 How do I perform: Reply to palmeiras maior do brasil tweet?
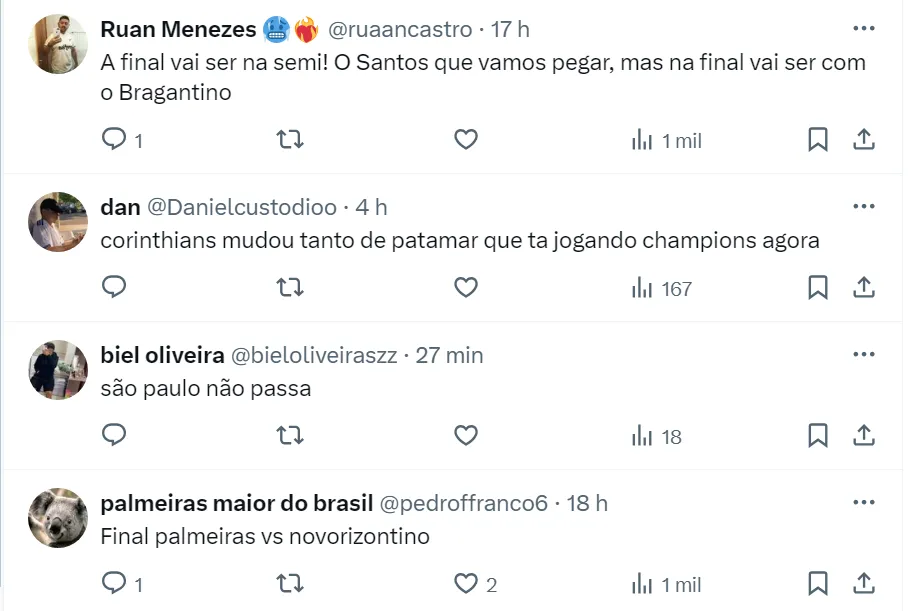point(115,583)
